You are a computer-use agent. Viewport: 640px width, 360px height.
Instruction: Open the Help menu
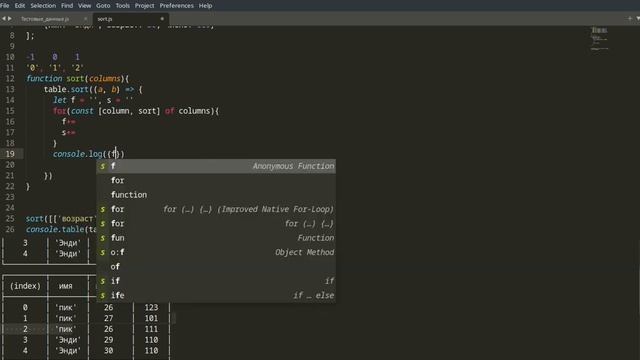point(205,6)
